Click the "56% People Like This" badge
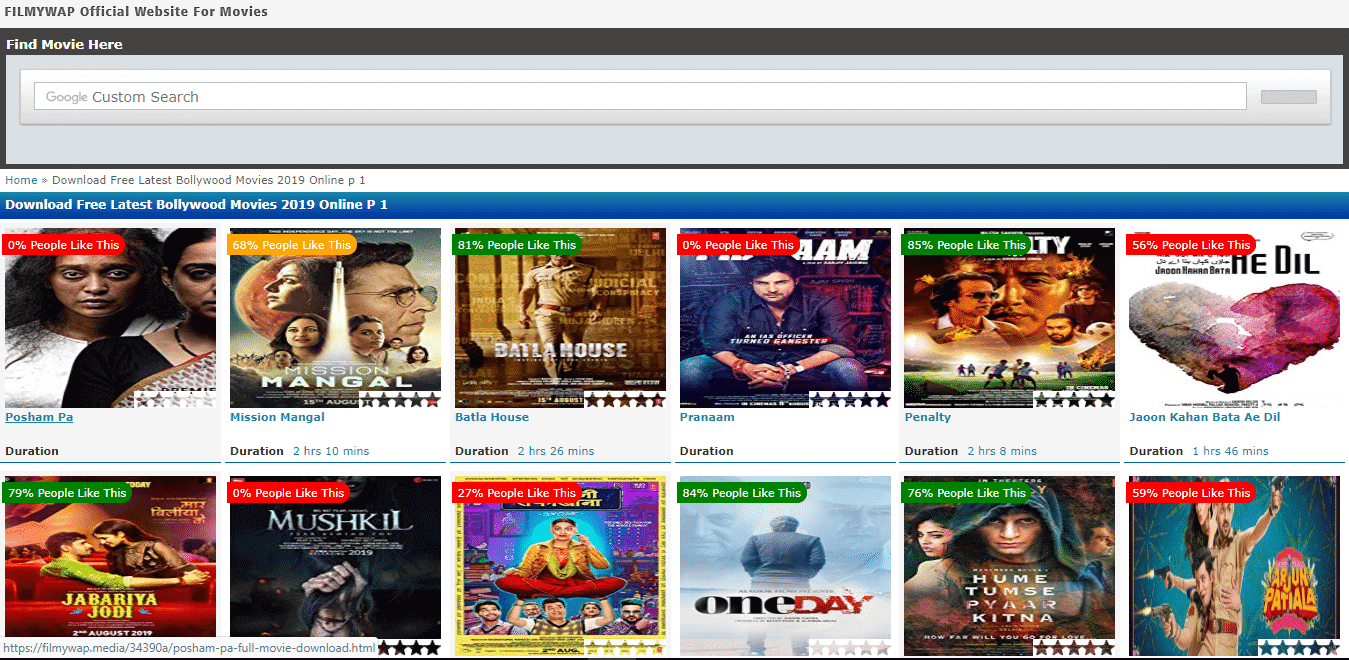 [1192, 245]
